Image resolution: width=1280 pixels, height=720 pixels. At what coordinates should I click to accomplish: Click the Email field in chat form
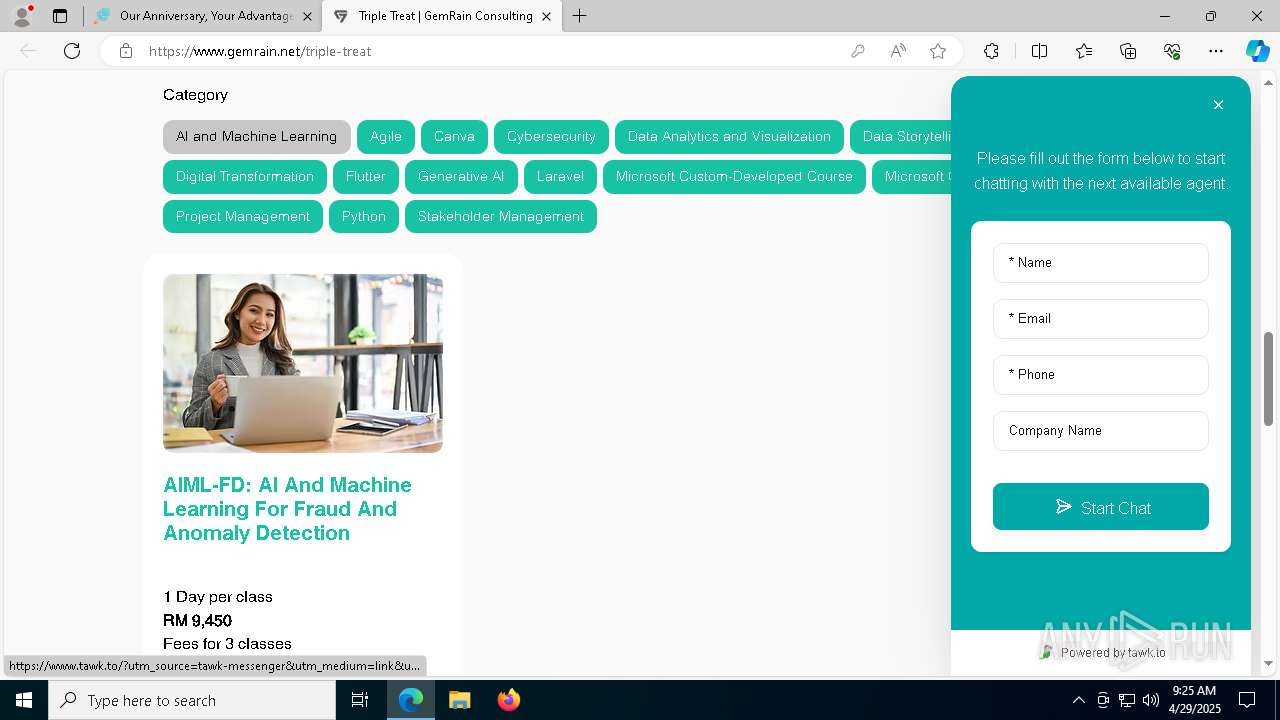pos(1101,319)
